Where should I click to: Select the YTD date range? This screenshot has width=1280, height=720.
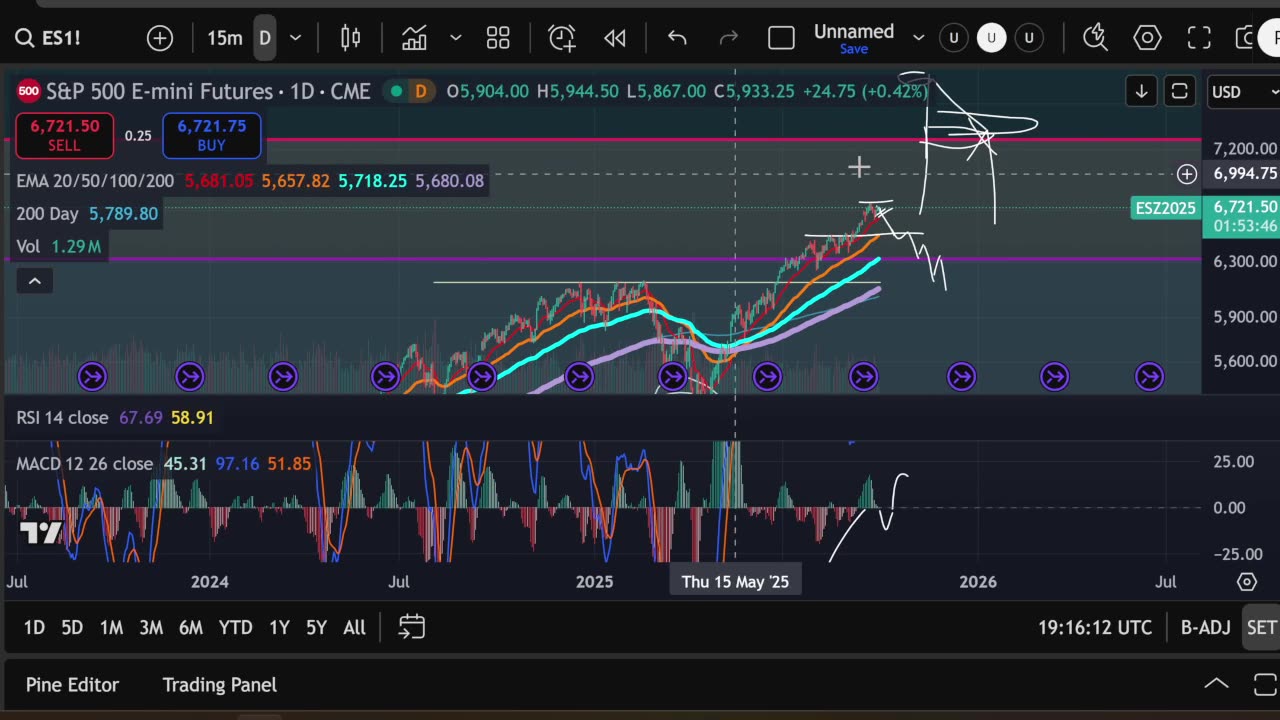236,627
